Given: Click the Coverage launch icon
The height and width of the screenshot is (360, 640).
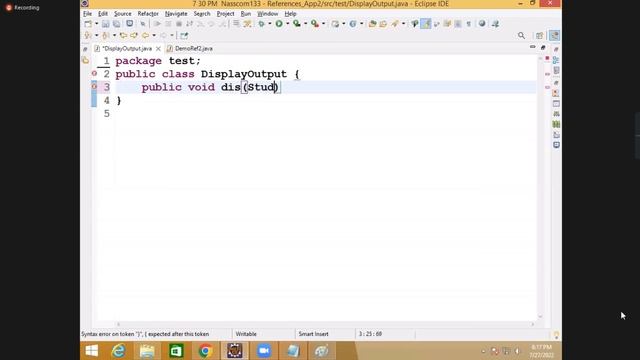Looking at the screenshot, I should (x=297, y=24).
